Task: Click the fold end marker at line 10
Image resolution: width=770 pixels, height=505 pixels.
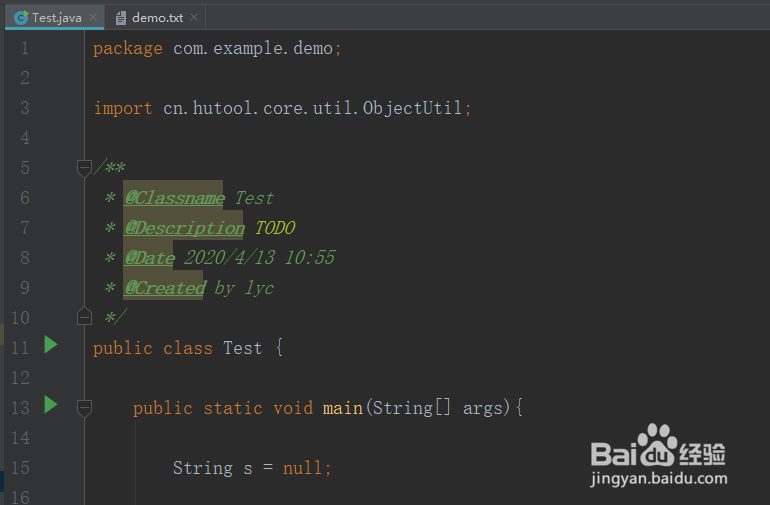Action: click(84, 316)
